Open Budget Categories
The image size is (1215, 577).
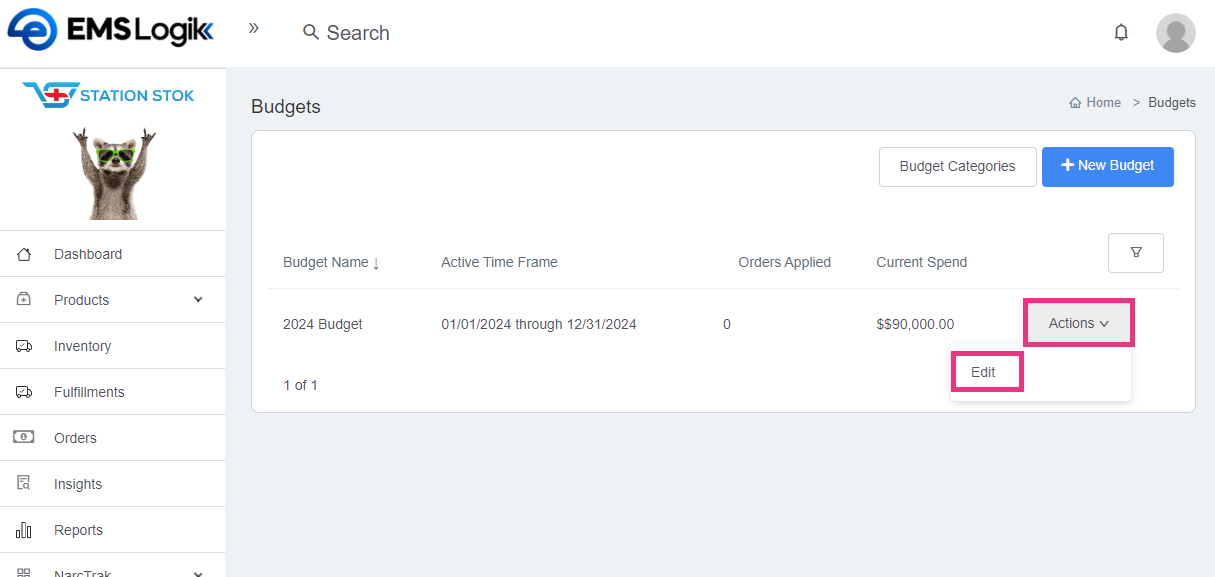[x=957, y=166]
